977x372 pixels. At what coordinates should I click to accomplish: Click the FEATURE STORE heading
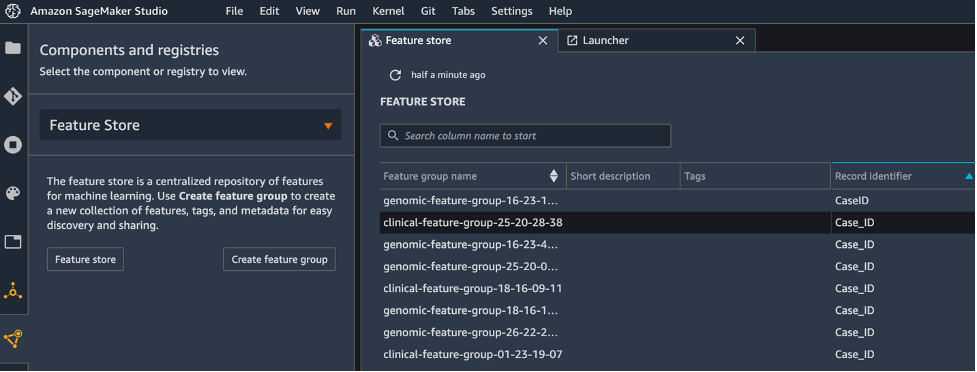click(x=422, y=101)
